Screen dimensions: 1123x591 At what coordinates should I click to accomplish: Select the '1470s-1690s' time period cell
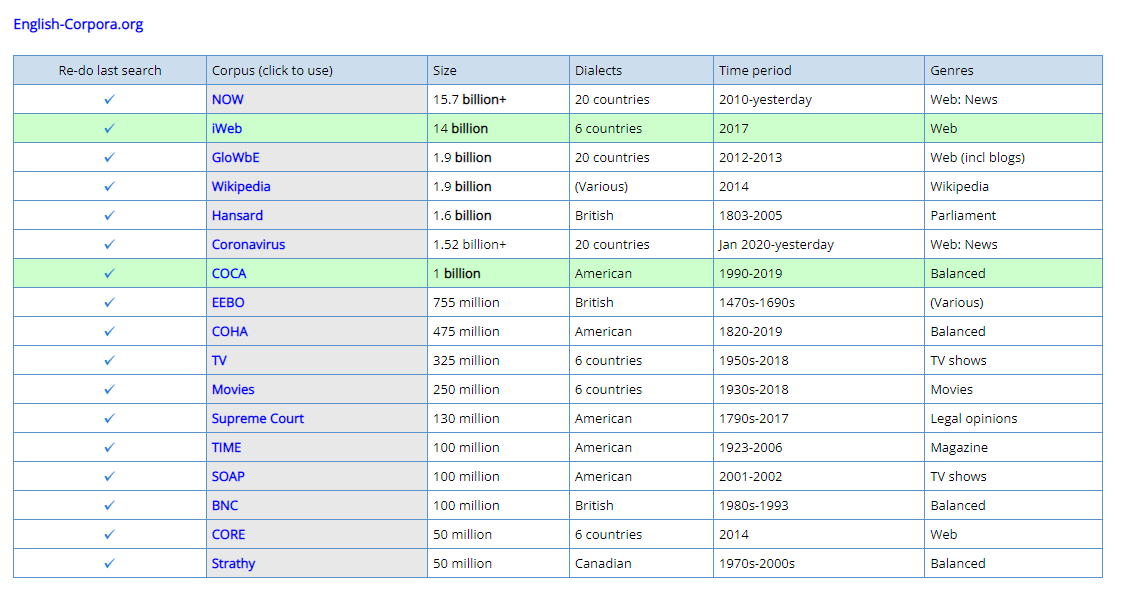[819, 302]
